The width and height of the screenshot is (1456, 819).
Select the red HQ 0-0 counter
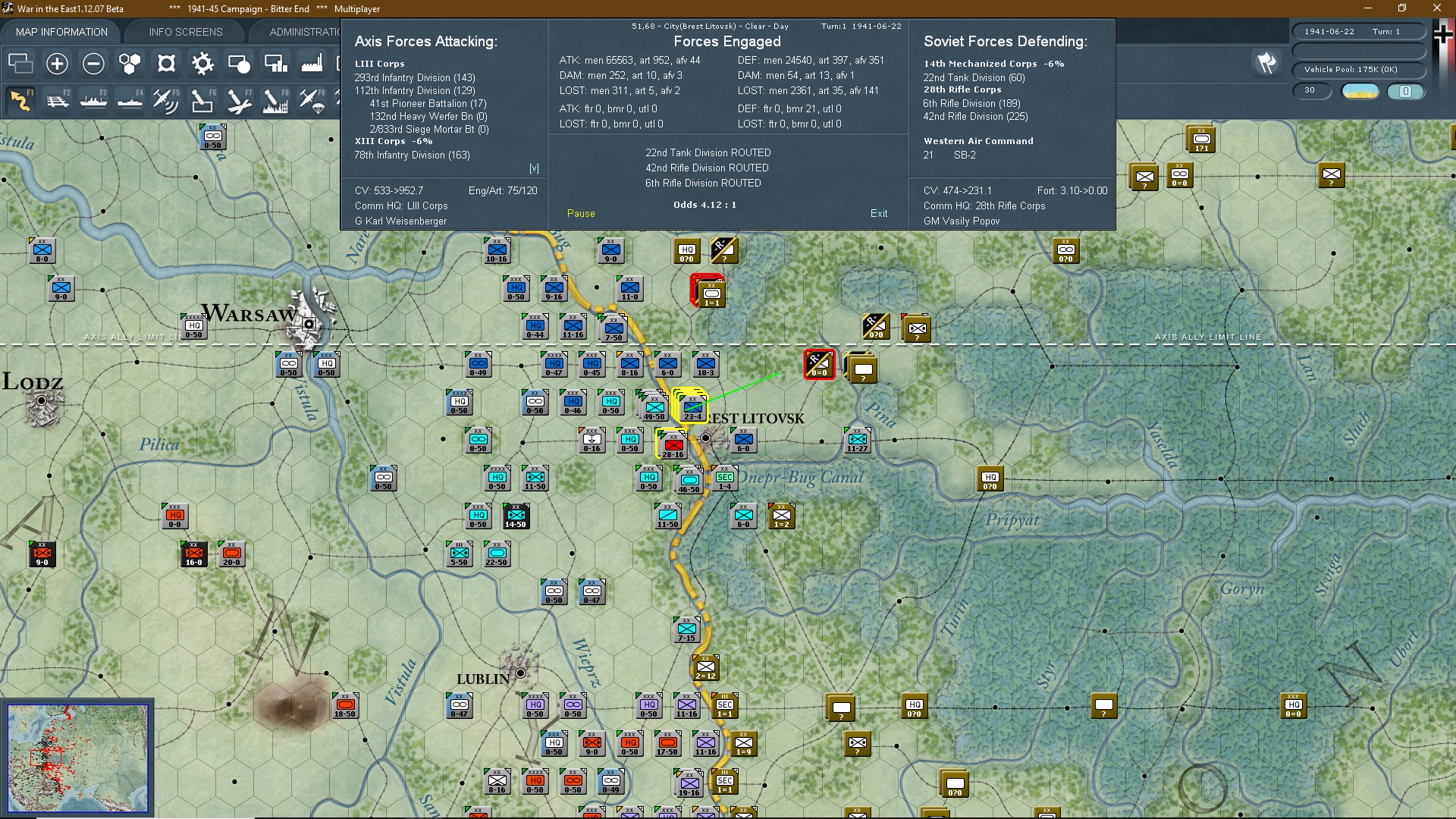[x=174, y=516]
